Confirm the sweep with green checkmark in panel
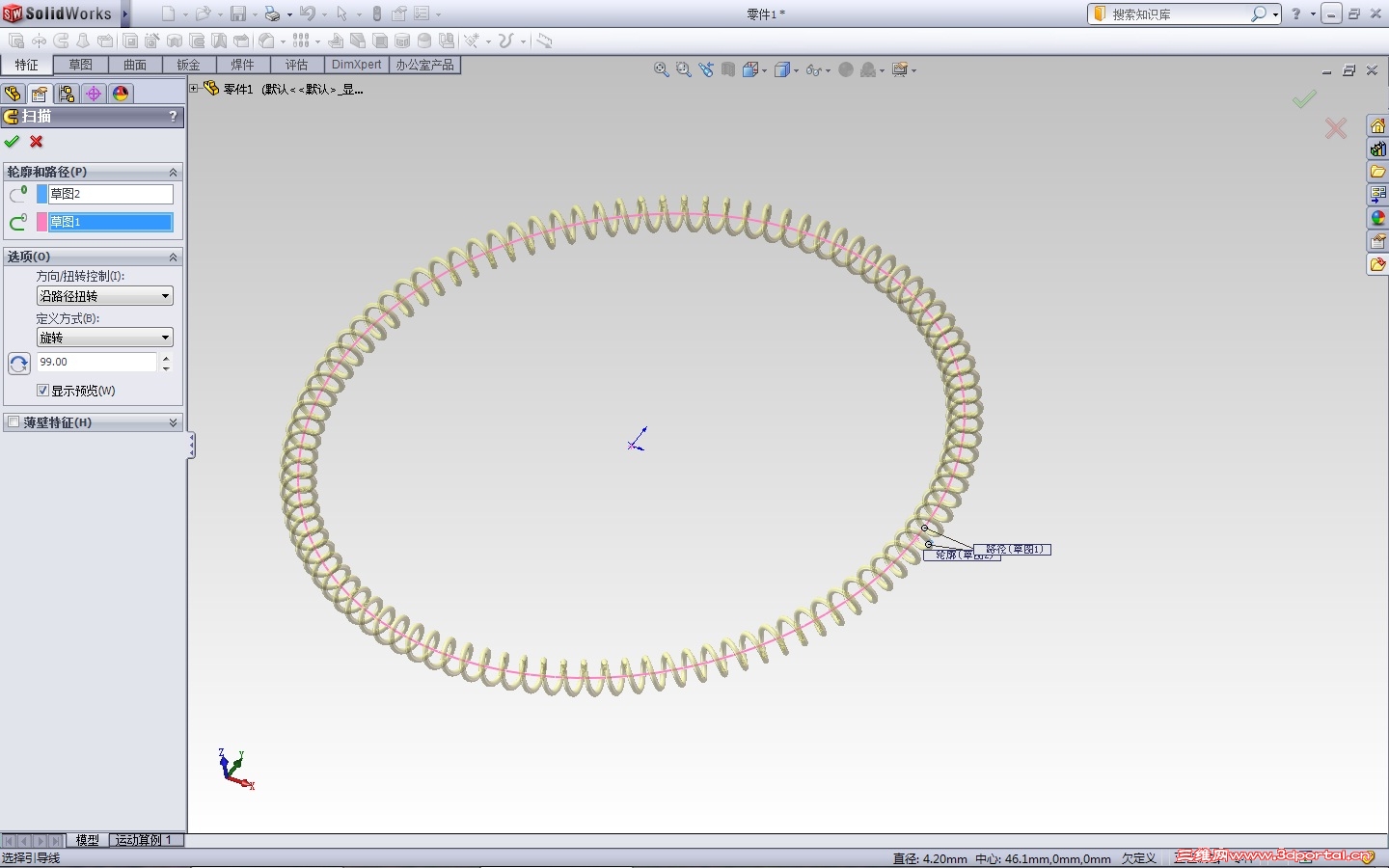Screen dimensions: 1389x868 tap(12, 142)
